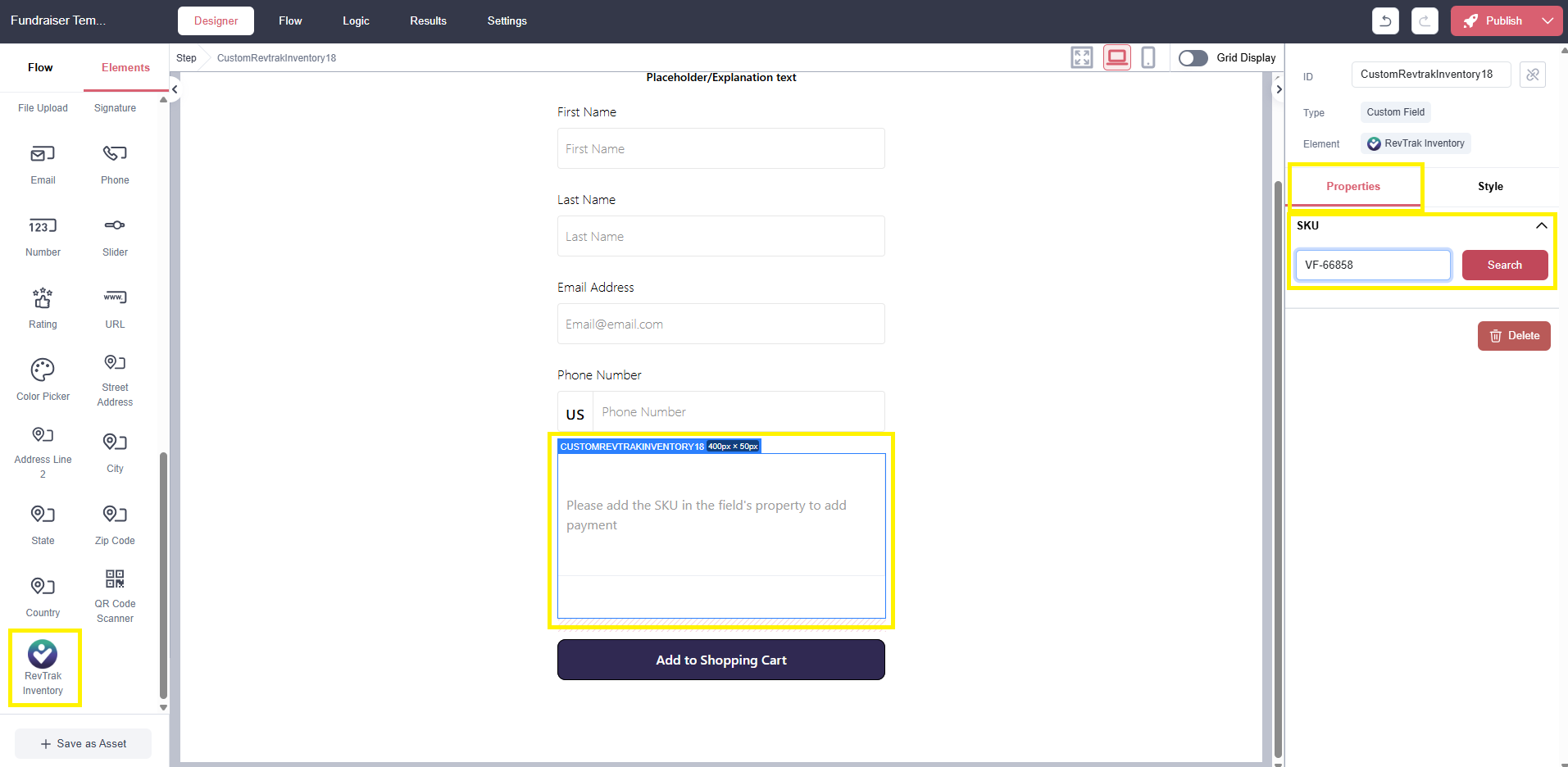Click the SKU Search button
1568x767 pixels.
[1505, 265]
